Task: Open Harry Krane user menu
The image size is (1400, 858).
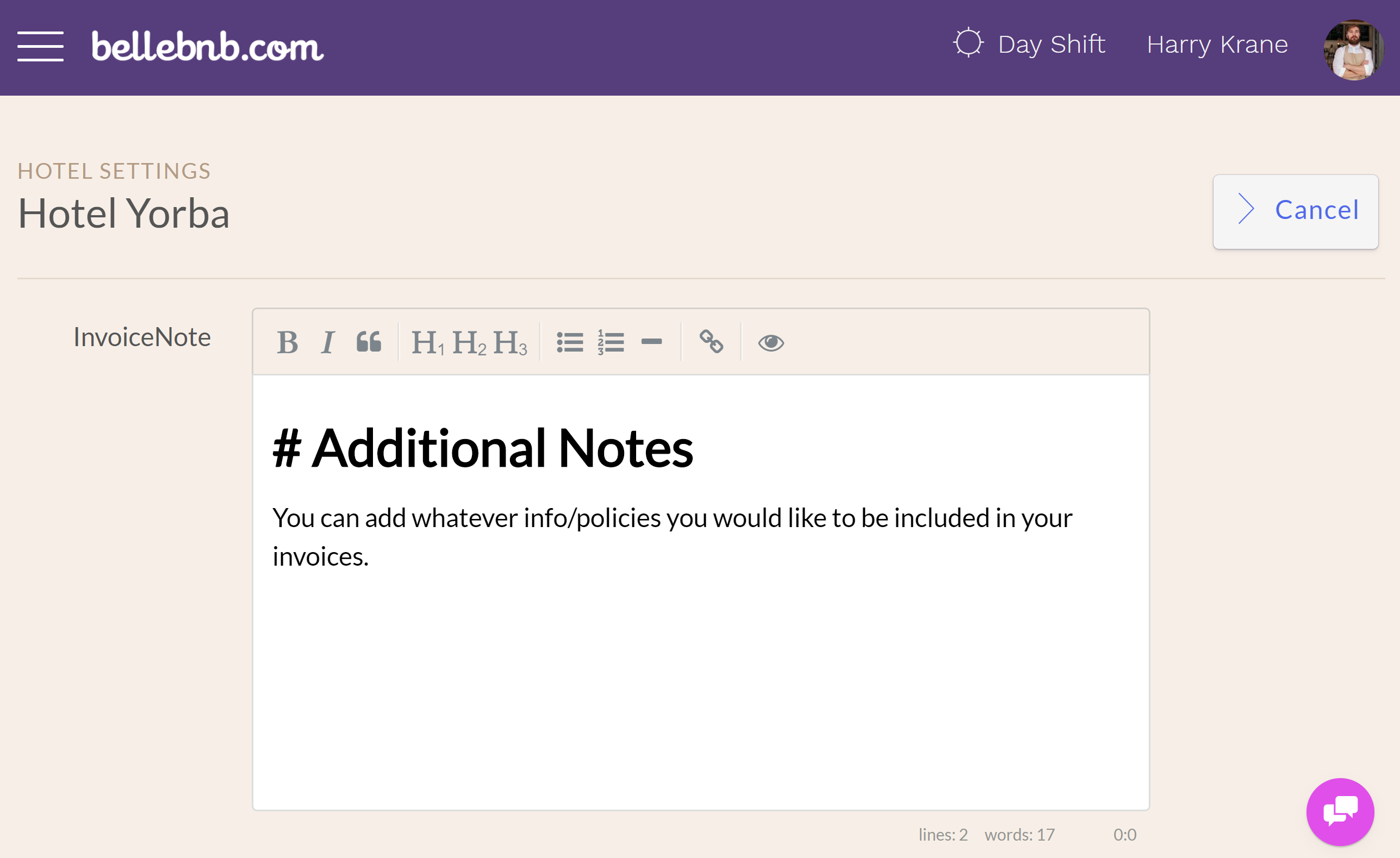Action: pos(1217,45)
